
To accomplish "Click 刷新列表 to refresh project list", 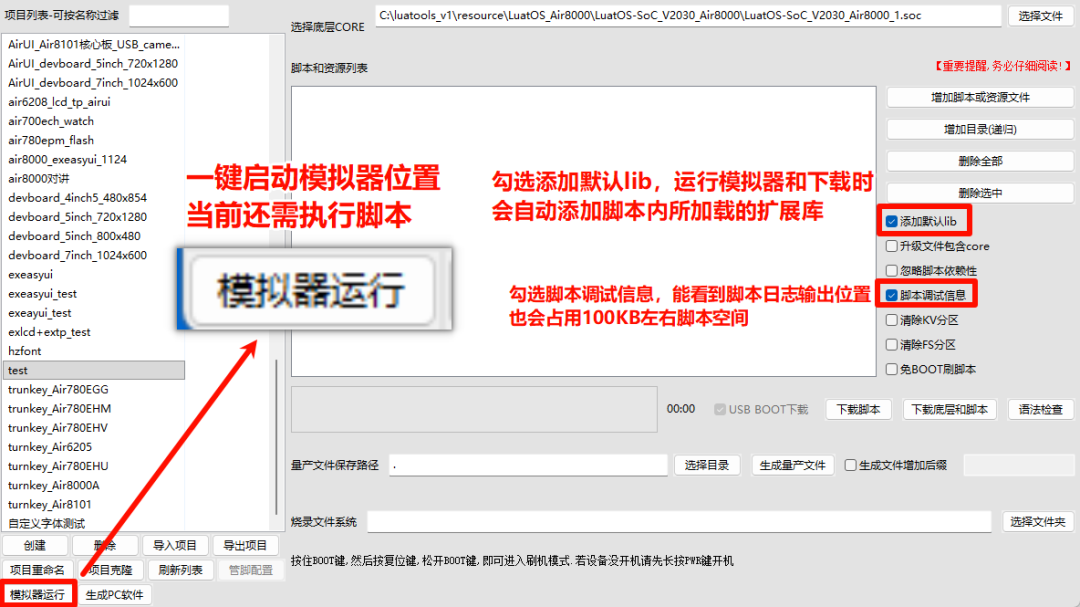I will click(x=180, y=570).
